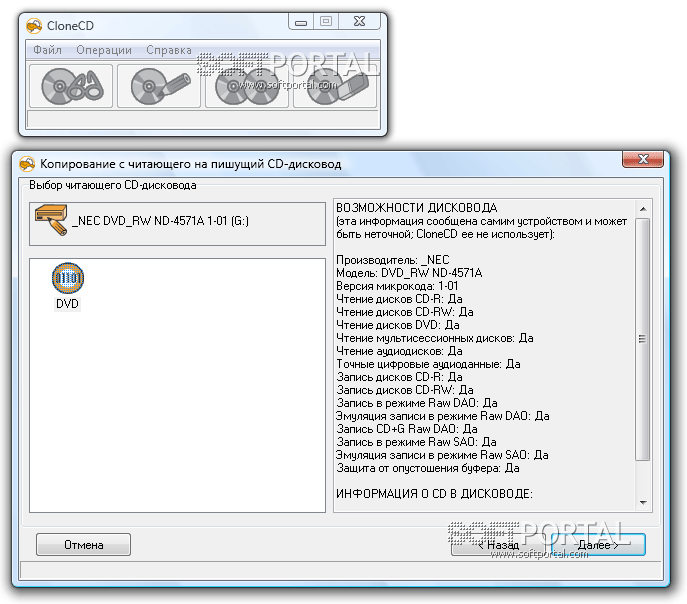The height and width of the screenshot is (604, 687).
Task: Open the Файл menu in CloneCD
Action: [47, 50]
